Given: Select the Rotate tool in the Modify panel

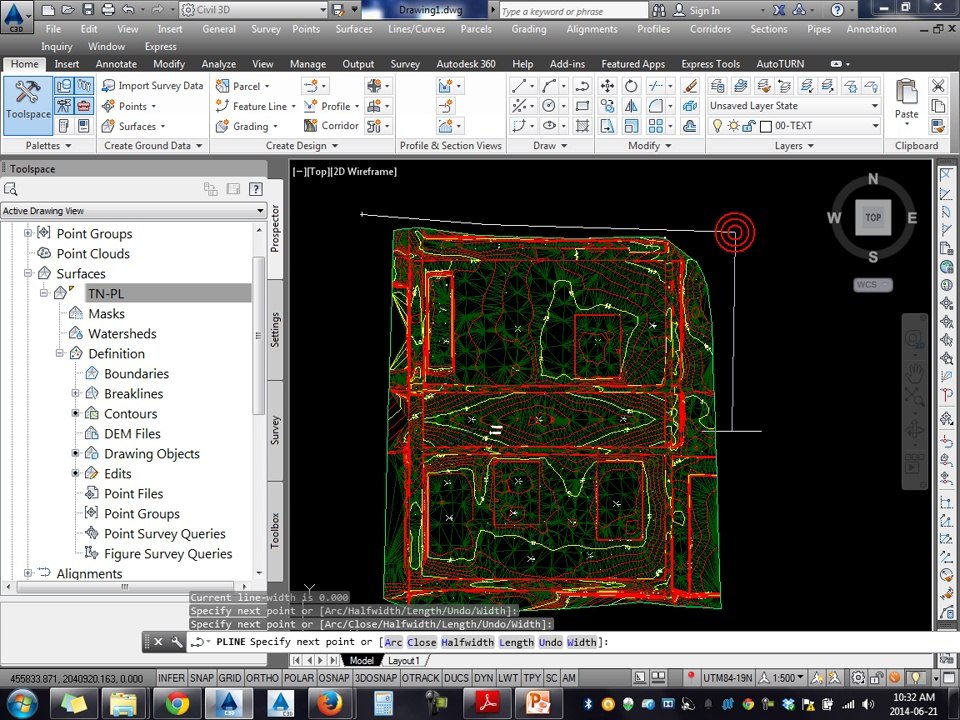Looking at the screenshot, I should click(631, 86).
